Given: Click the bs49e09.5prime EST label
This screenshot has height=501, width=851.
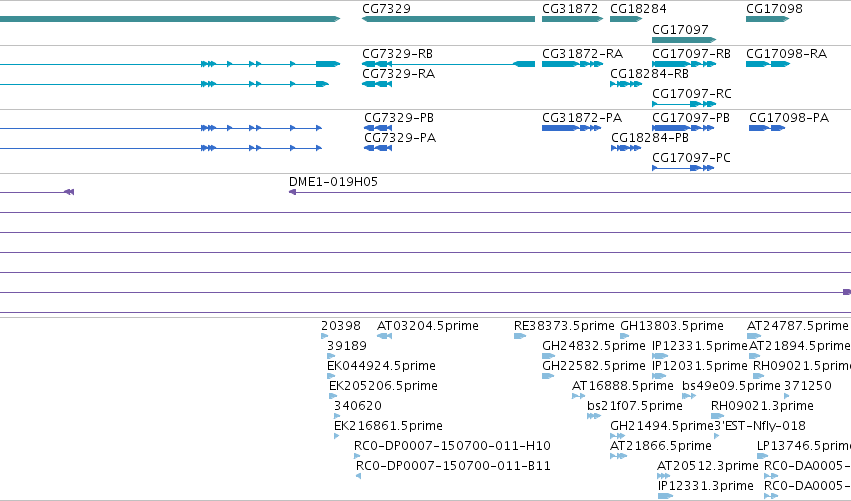Looking at the screenshot, I should click(731, 386).
